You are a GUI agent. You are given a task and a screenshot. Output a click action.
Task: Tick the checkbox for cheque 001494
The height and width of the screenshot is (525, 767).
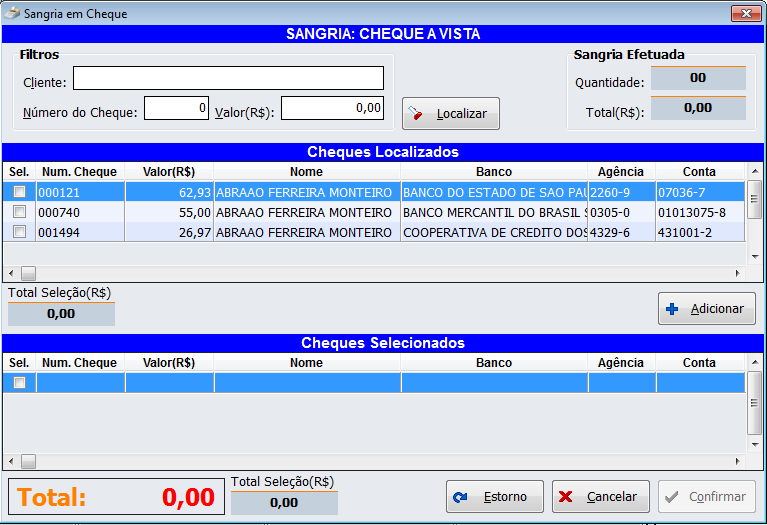click(19, 232)
